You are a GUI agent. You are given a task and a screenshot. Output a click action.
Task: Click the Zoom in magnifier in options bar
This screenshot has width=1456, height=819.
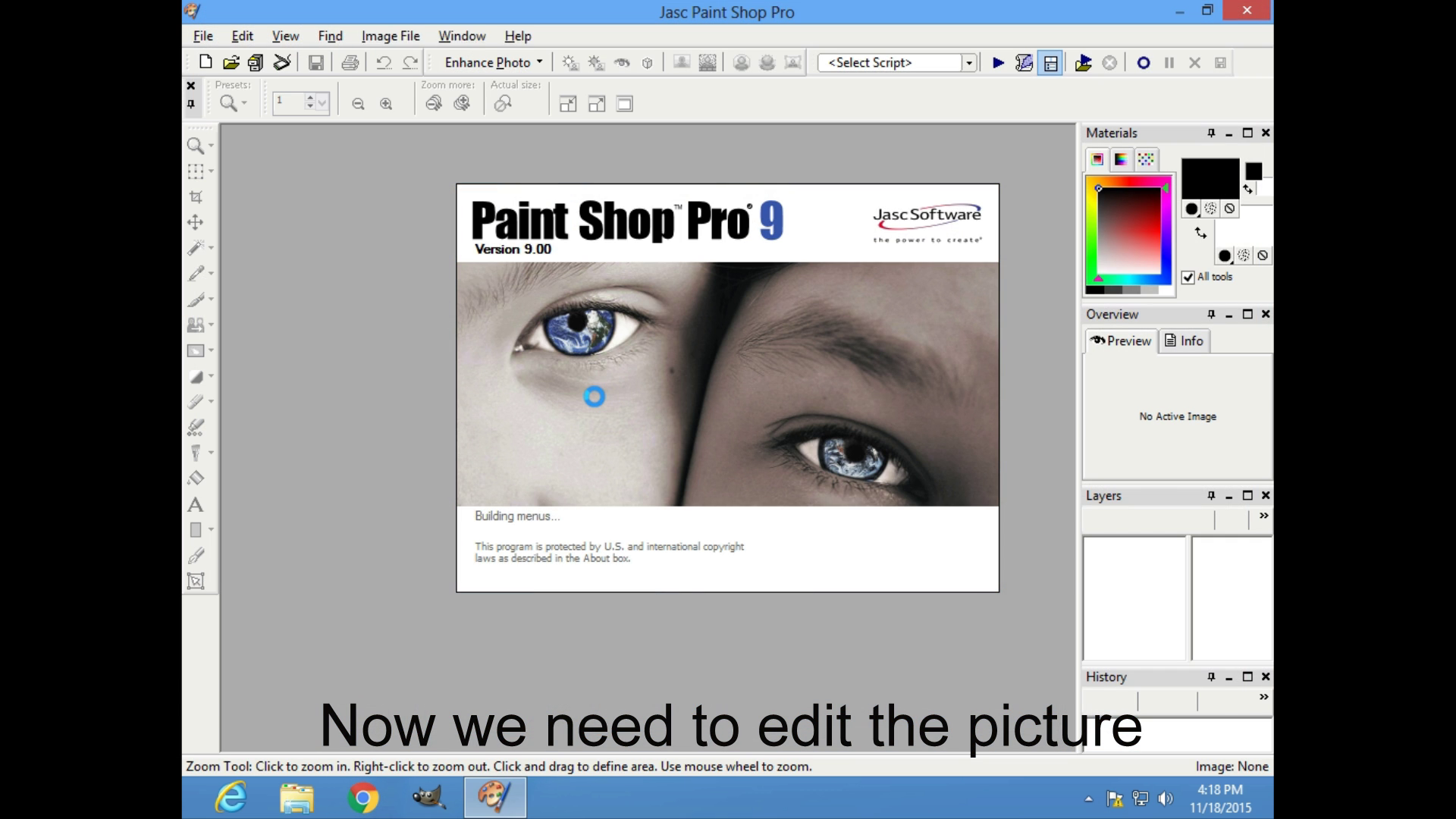click(386, 105)
